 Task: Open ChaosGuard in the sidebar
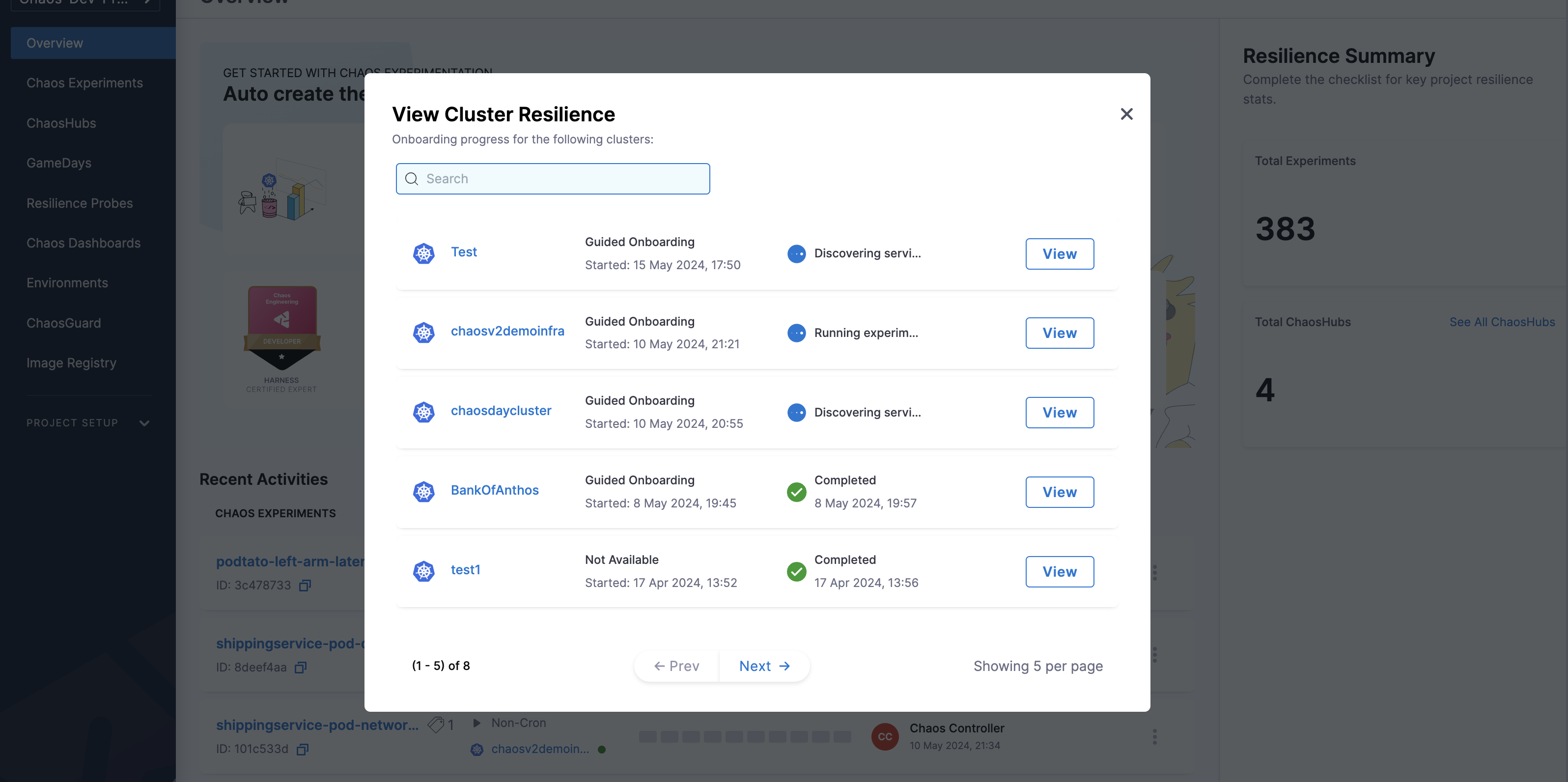(63, 323)
